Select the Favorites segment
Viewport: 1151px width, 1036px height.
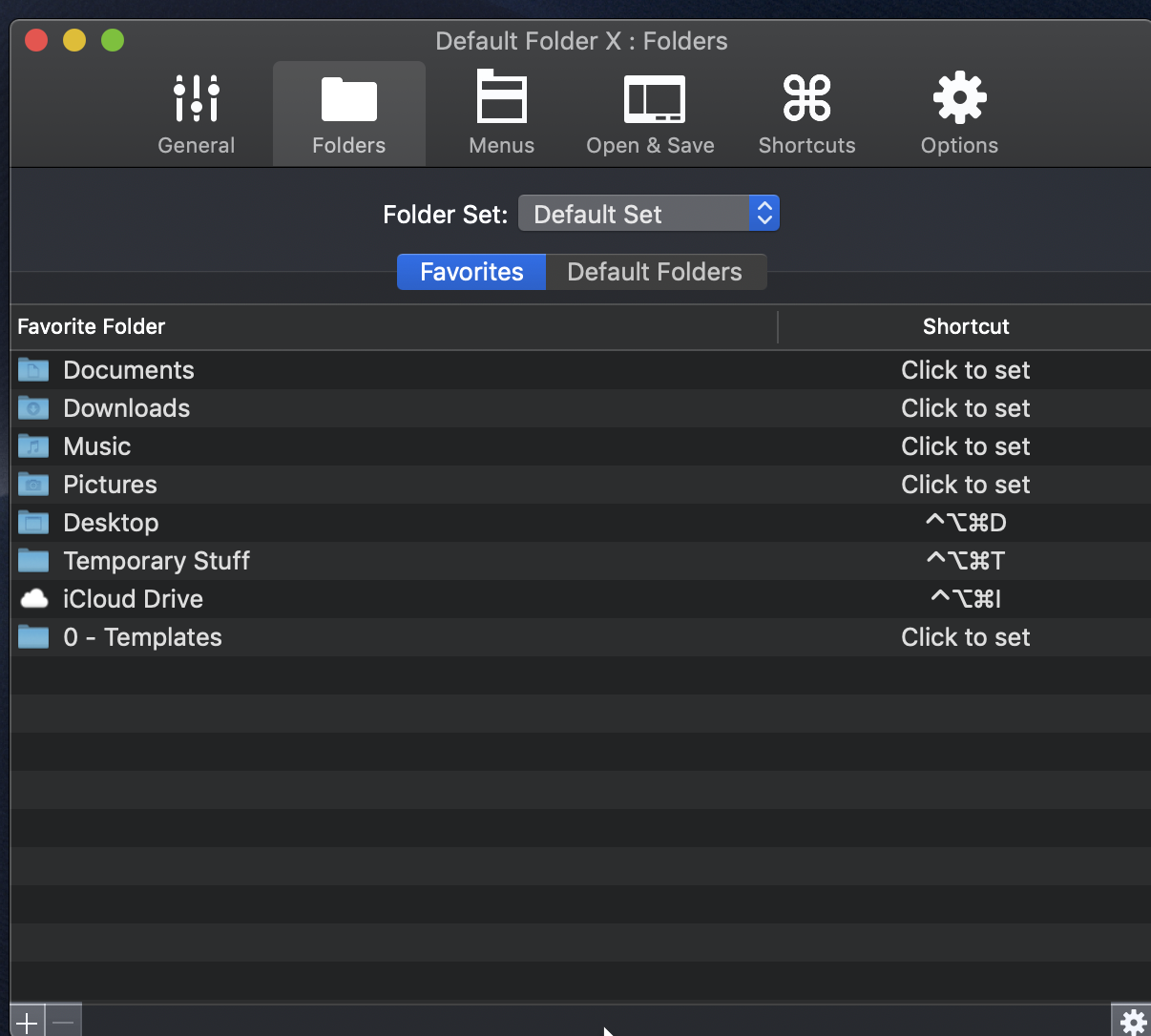[471, 272]
